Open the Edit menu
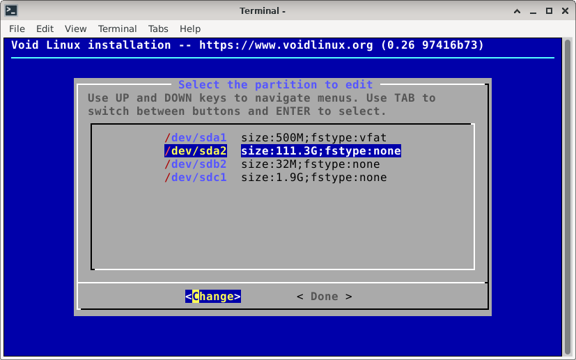The height and width of the screenshot is (360, 576). point(45,29)
